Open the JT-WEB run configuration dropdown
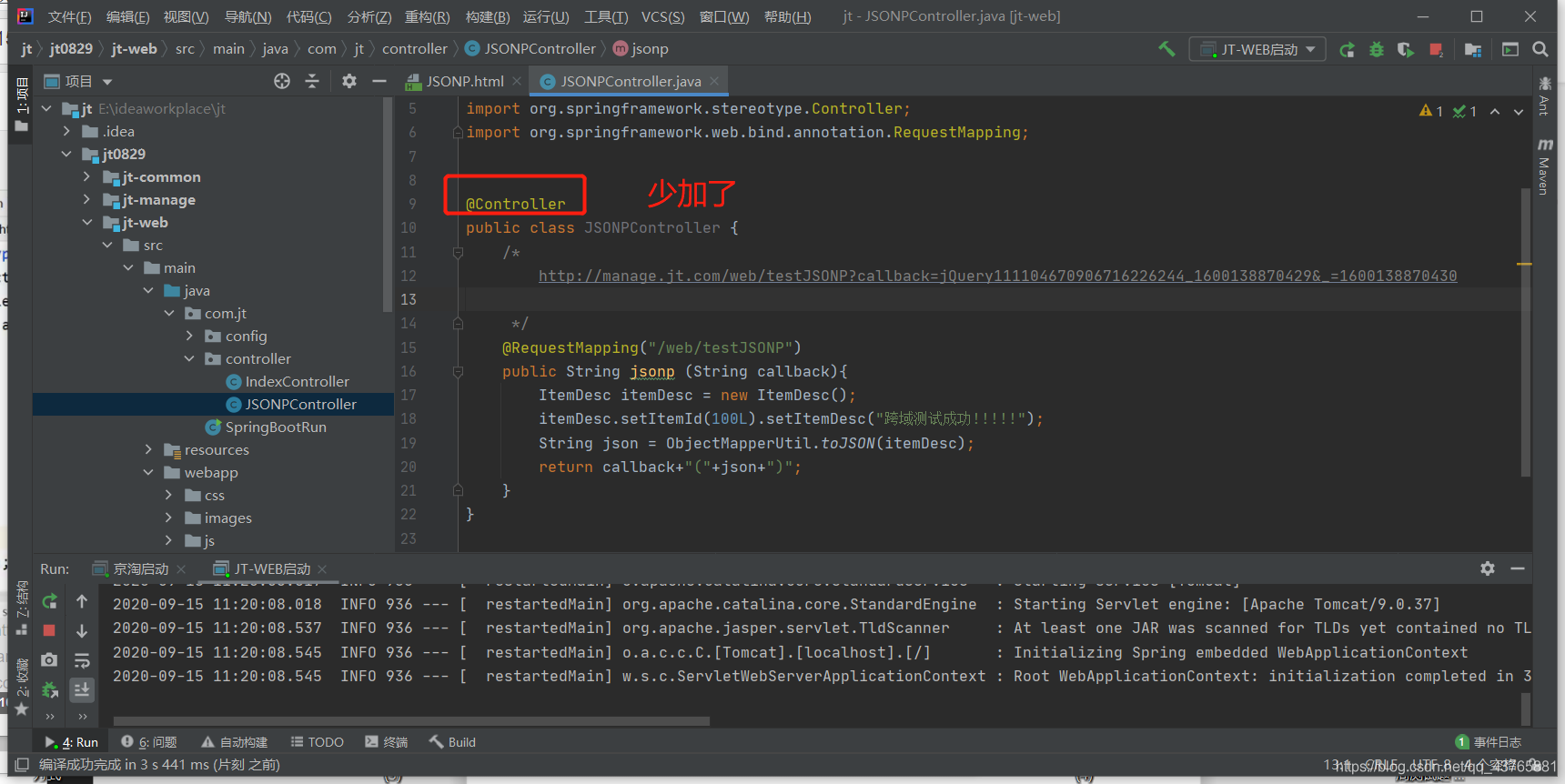Viewport: 1565px width, 784px height. pyautogui.click(x=1257, y=49)
